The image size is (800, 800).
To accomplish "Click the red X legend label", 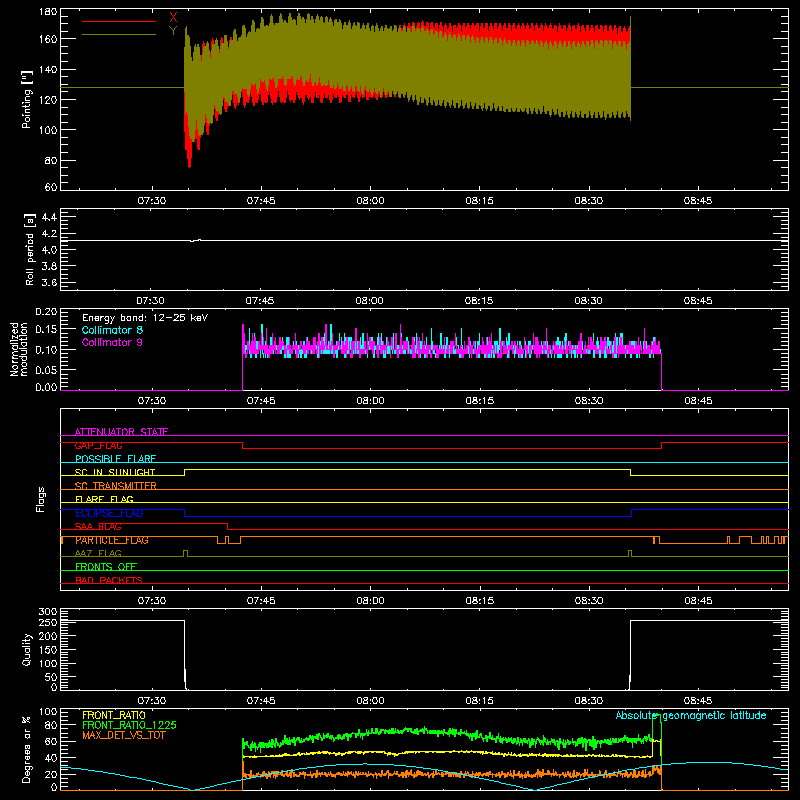I will [173, 17].
